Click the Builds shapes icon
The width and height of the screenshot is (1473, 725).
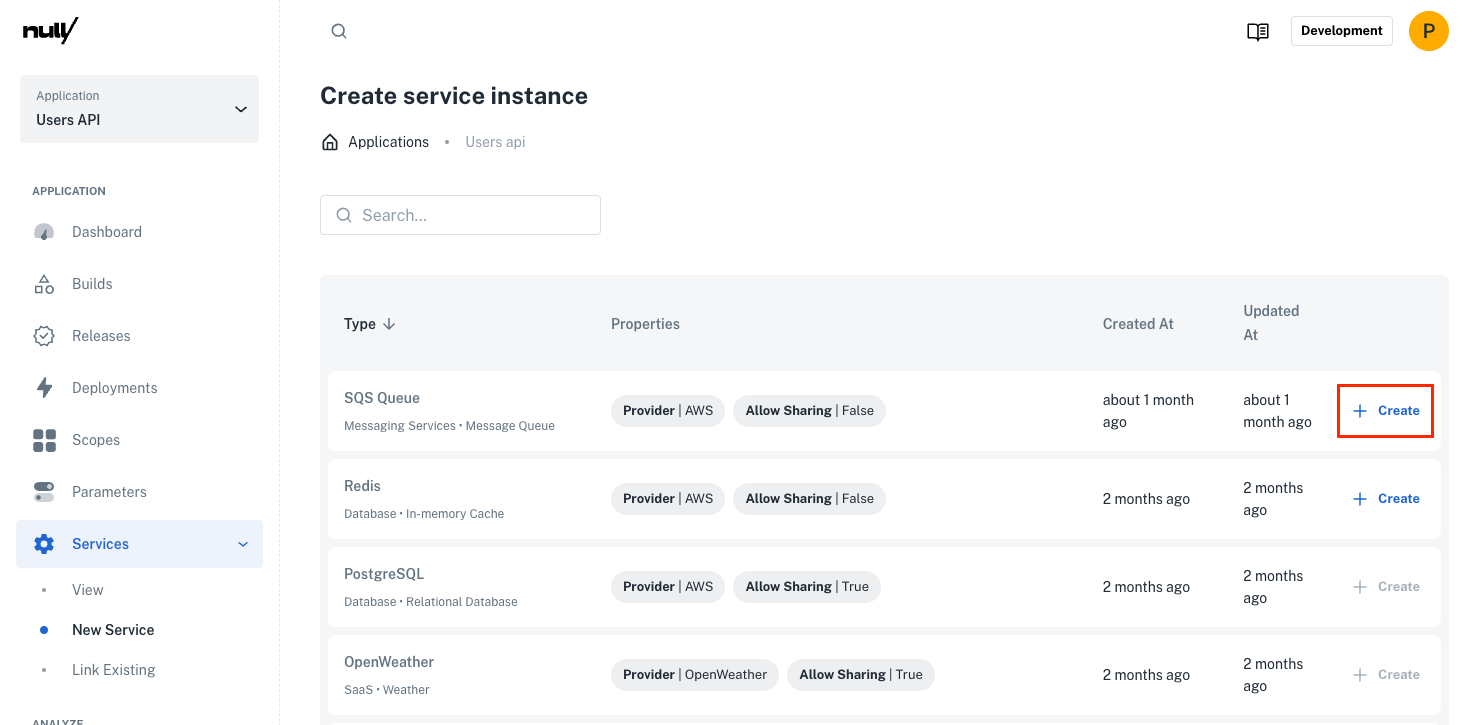44,284
